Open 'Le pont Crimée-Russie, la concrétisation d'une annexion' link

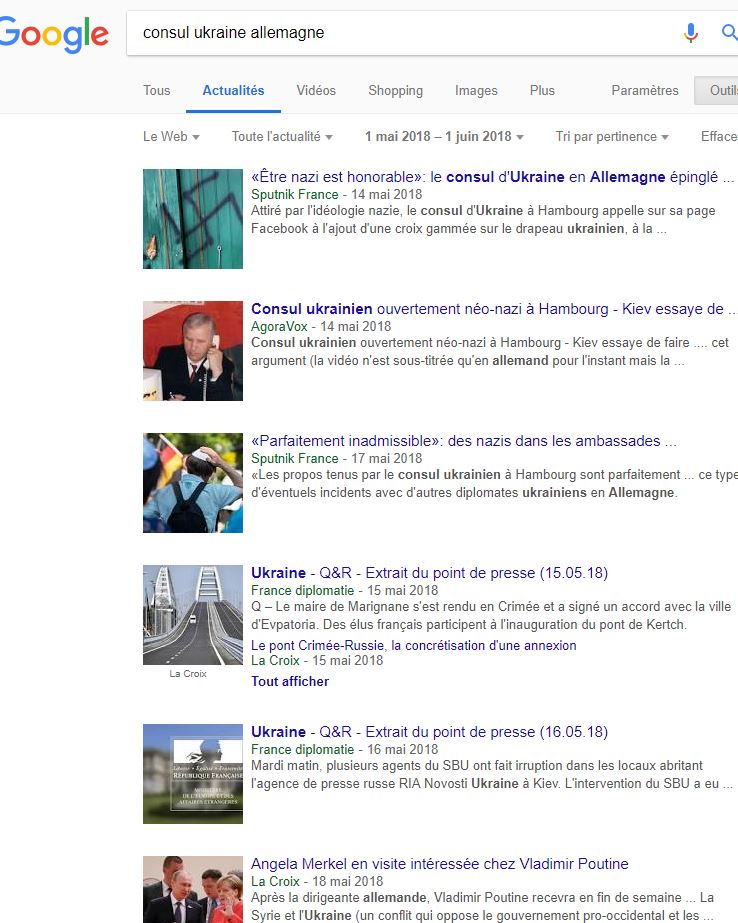tap(414, 645)
